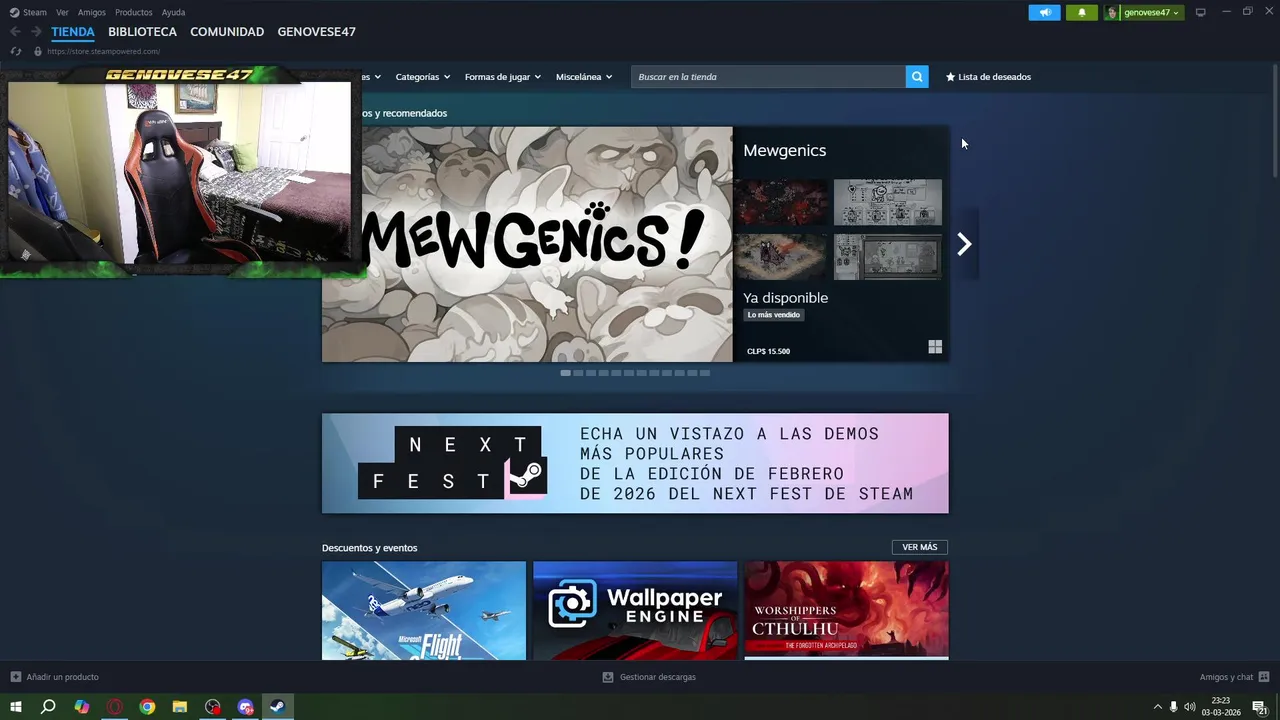Click the Descuentos y eventos heading
The width and height of the screenshot is (1280, 720).
[x=370, y=548]
